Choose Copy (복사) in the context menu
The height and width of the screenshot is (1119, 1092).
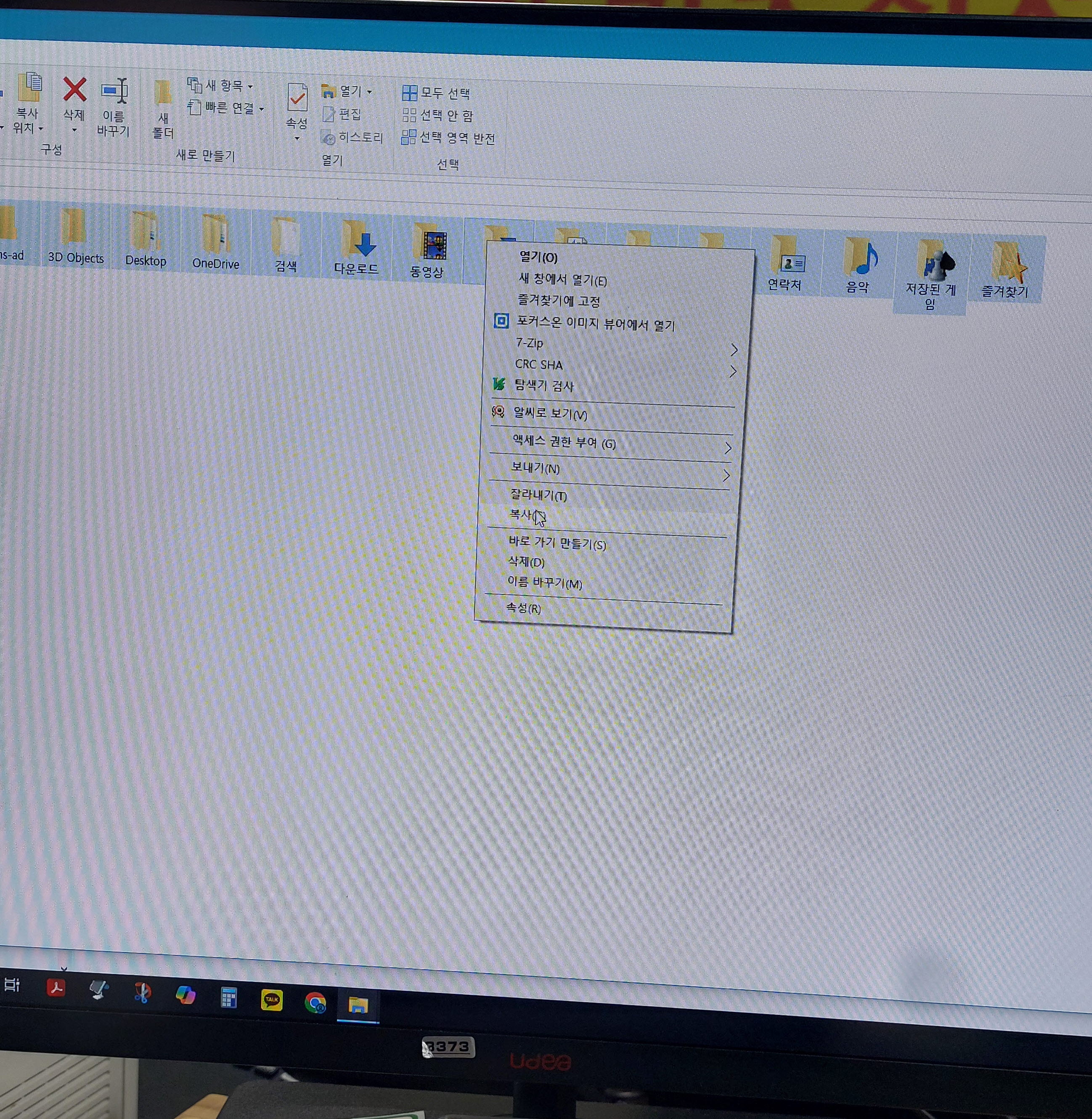(x=522, y=515)
